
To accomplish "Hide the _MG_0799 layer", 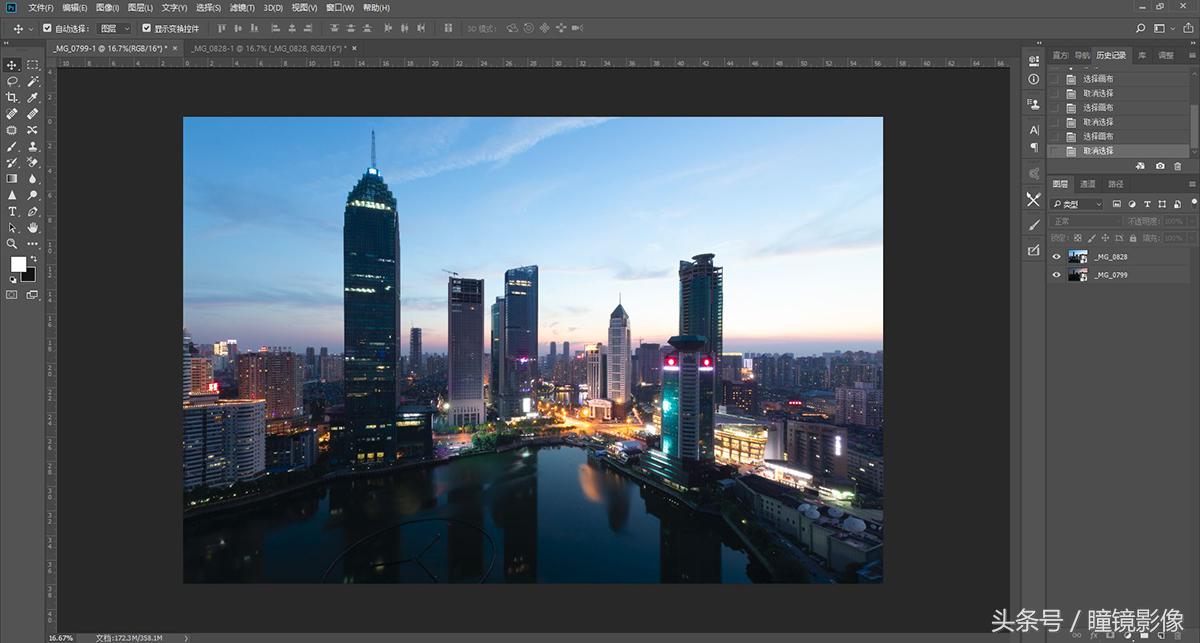I will tap(1056, 274).
